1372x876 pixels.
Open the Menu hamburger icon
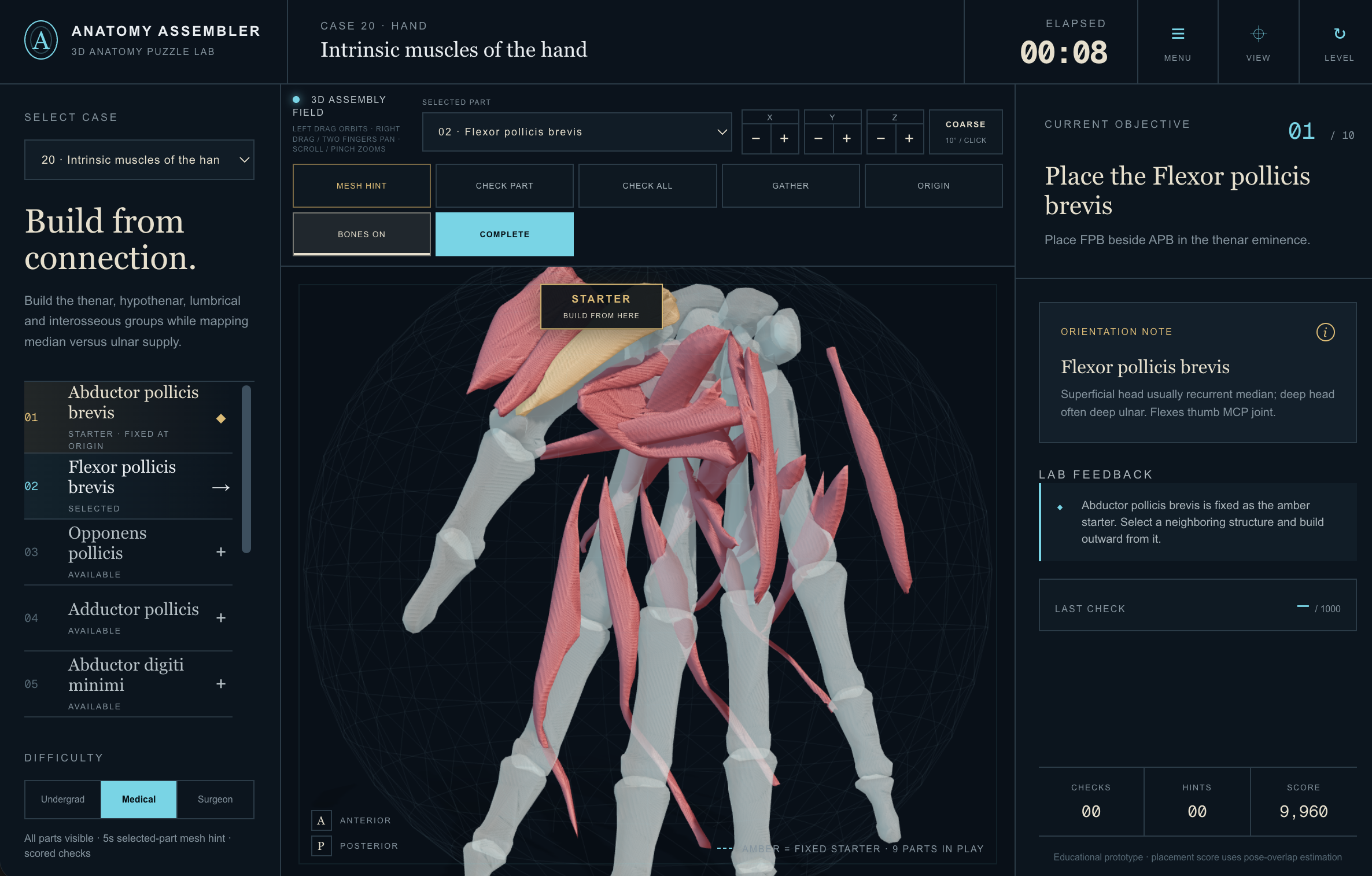click(x=1178, y=34)
